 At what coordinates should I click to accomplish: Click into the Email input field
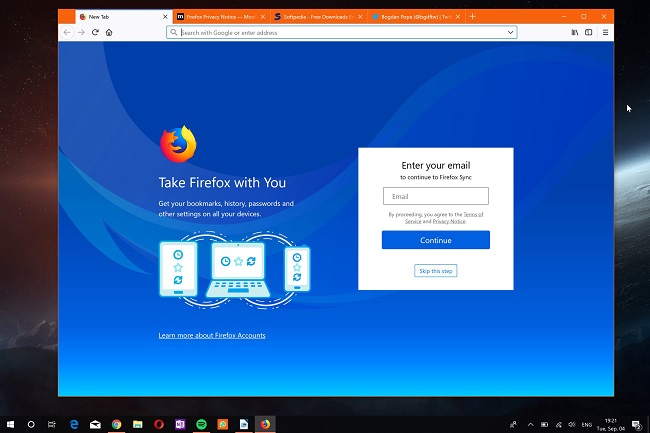435,197
